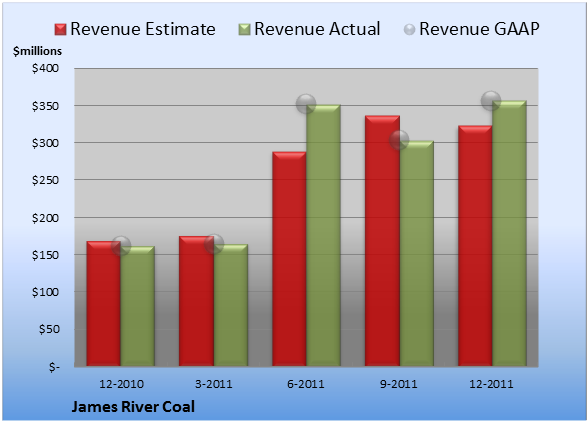Select the green actual bar for 12-2010

coord(137,306)
